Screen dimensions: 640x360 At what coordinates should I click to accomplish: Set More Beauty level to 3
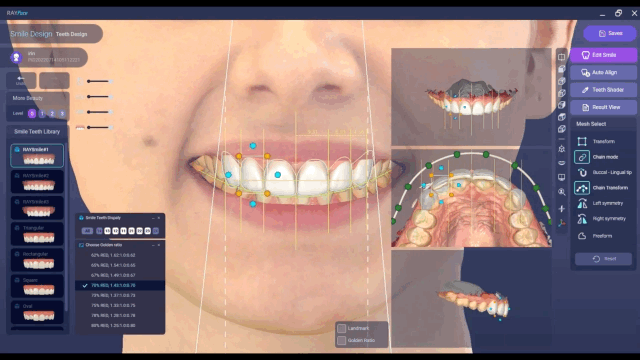[x=62, y=113]
